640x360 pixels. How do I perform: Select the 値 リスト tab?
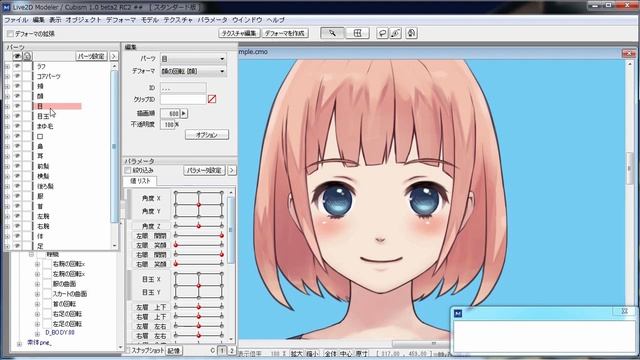140,181
